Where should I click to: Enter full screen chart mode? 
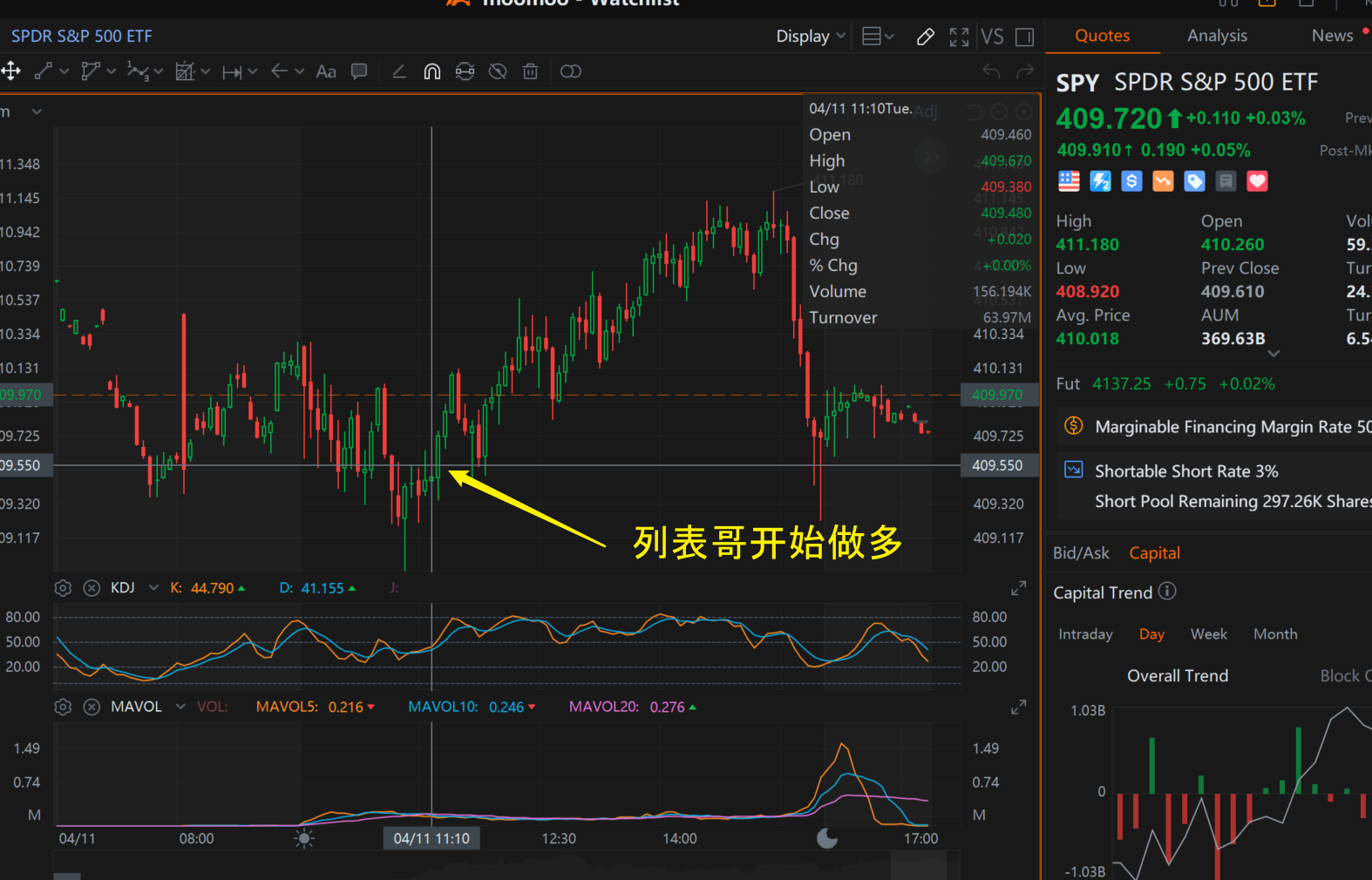[959, 37]
